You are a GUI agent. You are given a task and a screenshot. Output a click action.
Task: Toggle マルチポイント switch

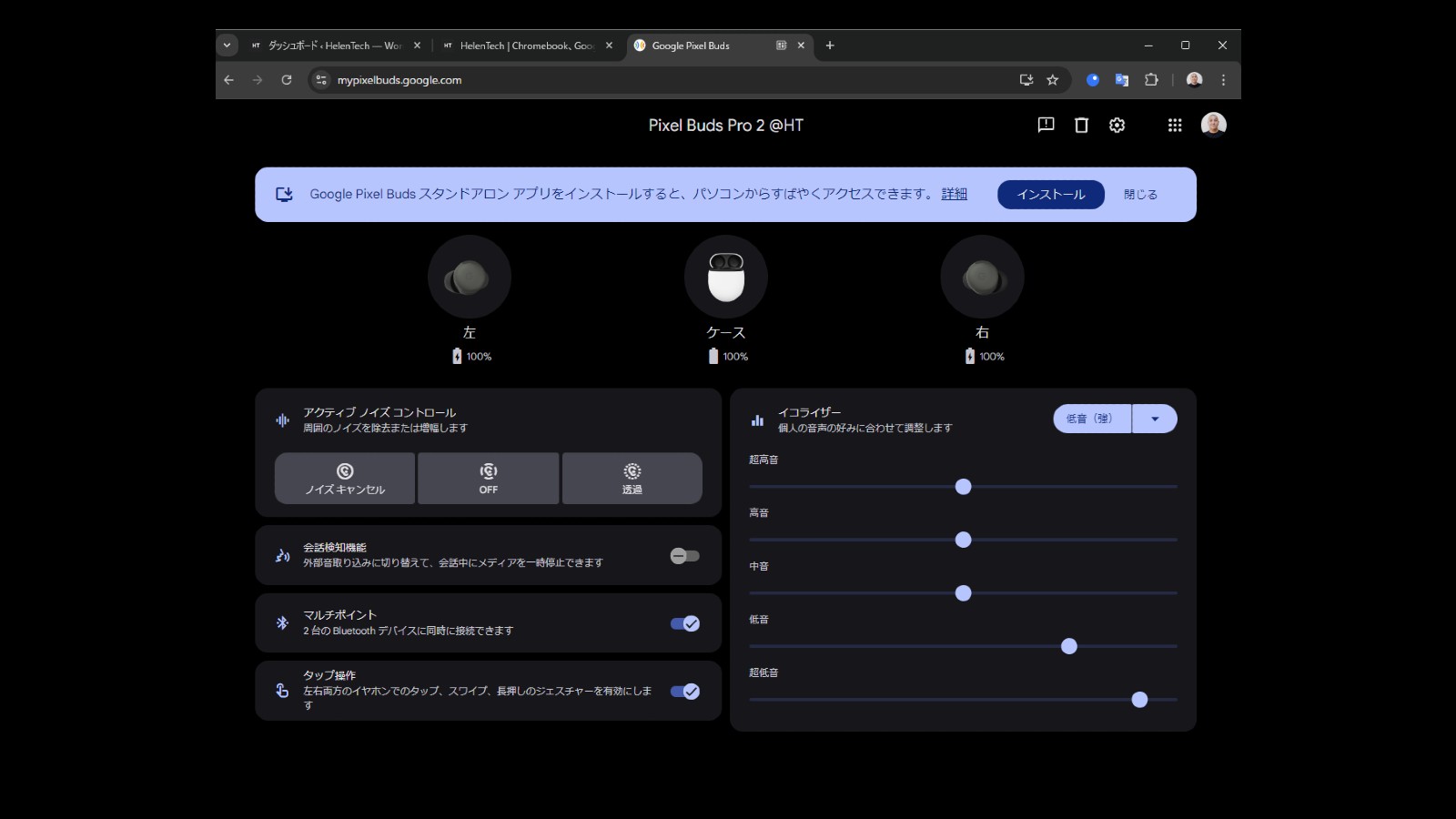pyautogui.click(x=684, y=623)
